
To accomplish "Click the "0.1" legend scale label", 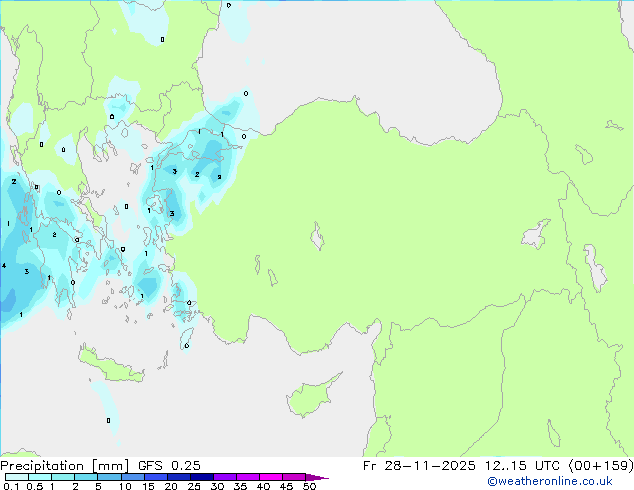I will (11, 486).
